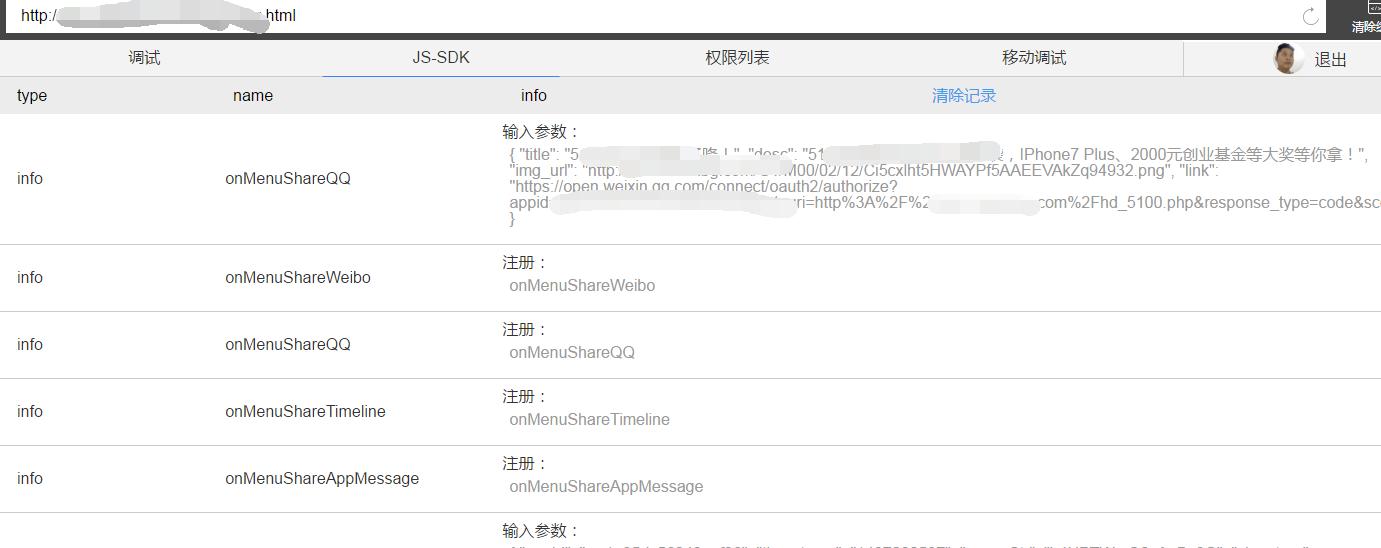This screenshot has width=1381, height=548.
Task: Reload the page with the refresh icon
Action: (1310, 16)
